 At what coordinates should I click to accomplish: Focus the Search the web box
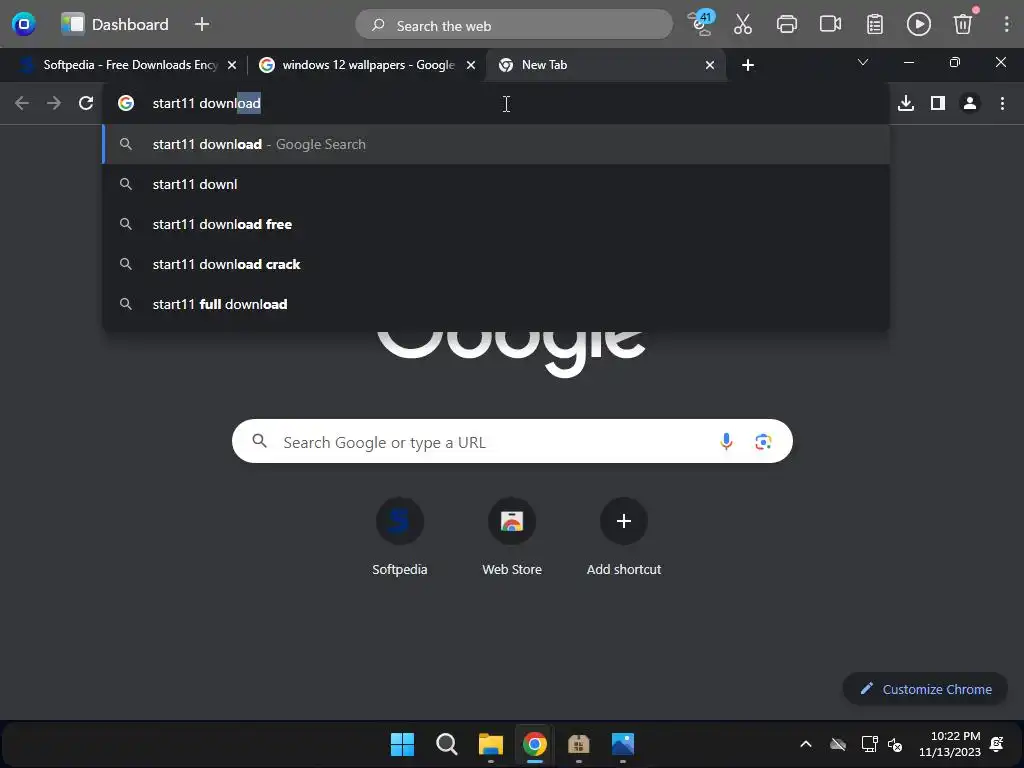(x=514, y=25)
